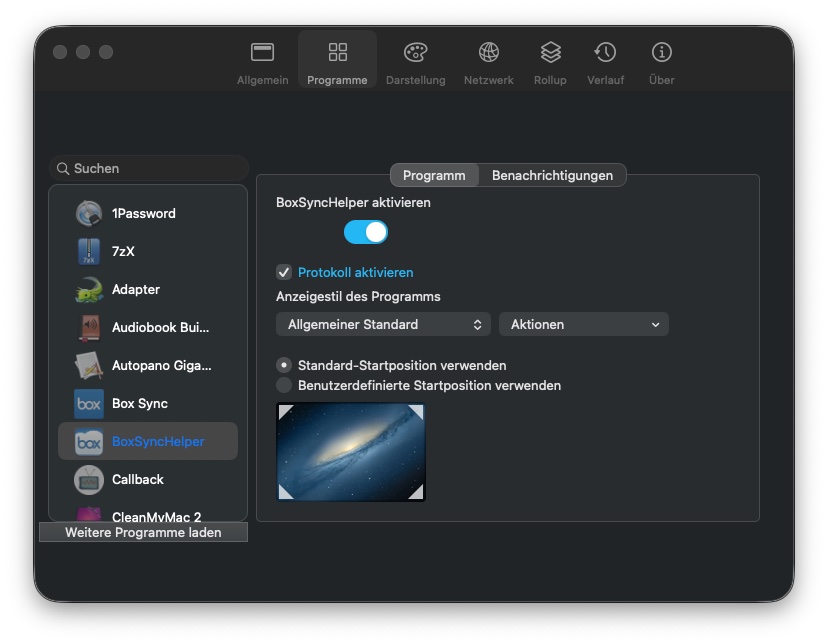Select Callback list entry

pyautogui.click(x=148, y=479)
